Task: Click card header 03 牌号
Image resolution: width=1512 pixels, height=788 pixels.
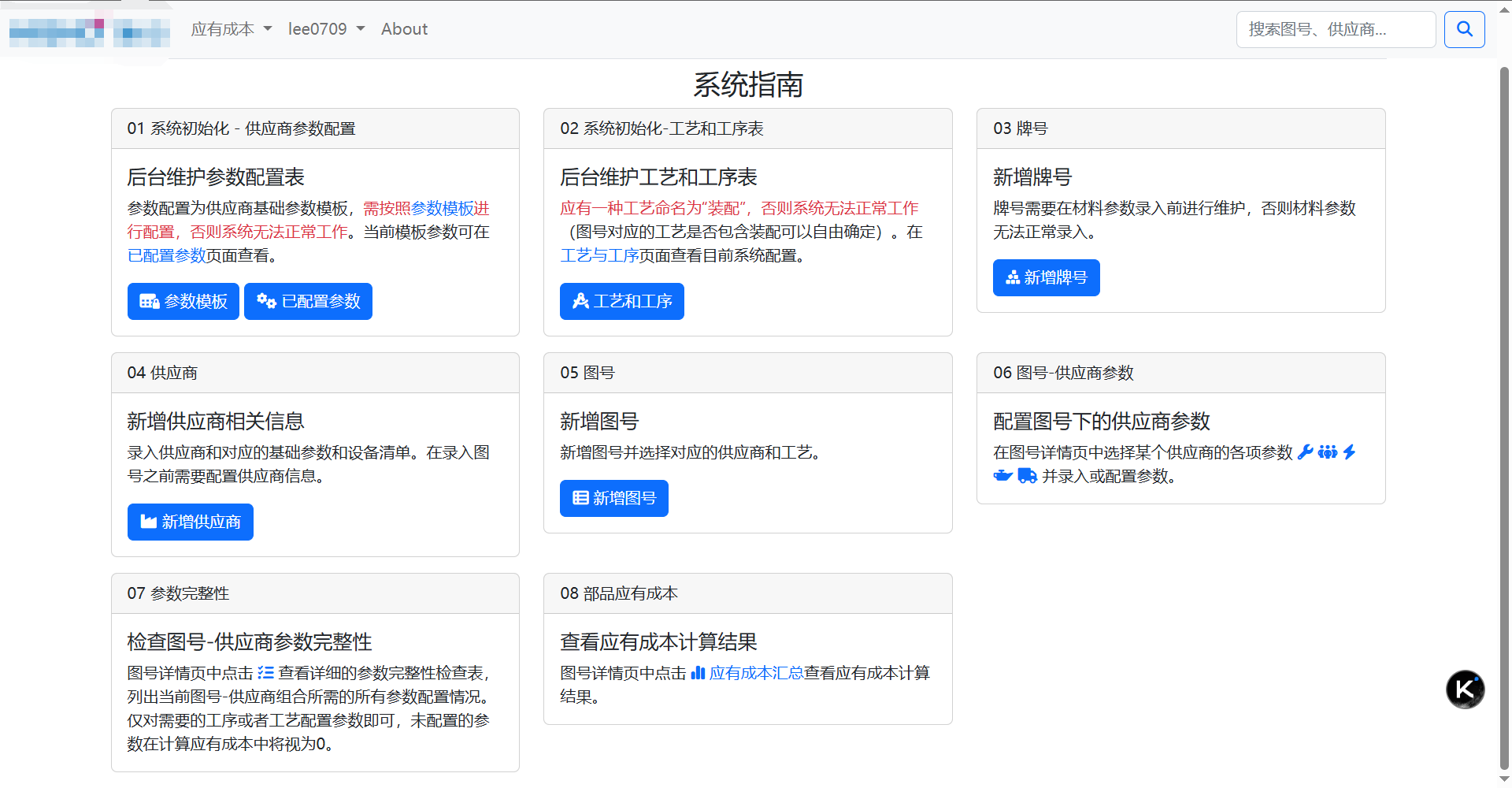Action: pyautogui.click(x=1180, y=128)
